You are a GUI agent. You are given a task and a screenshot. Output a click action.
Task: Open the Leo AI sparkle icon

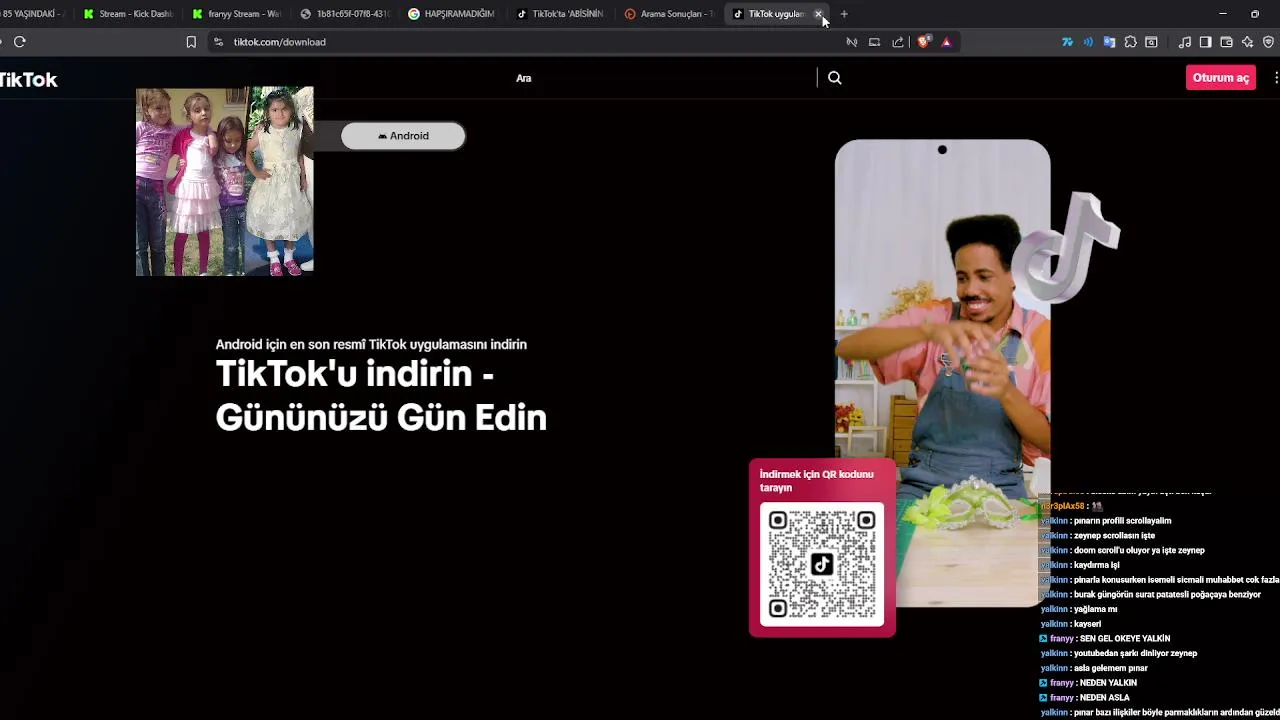click(1247, 42)
